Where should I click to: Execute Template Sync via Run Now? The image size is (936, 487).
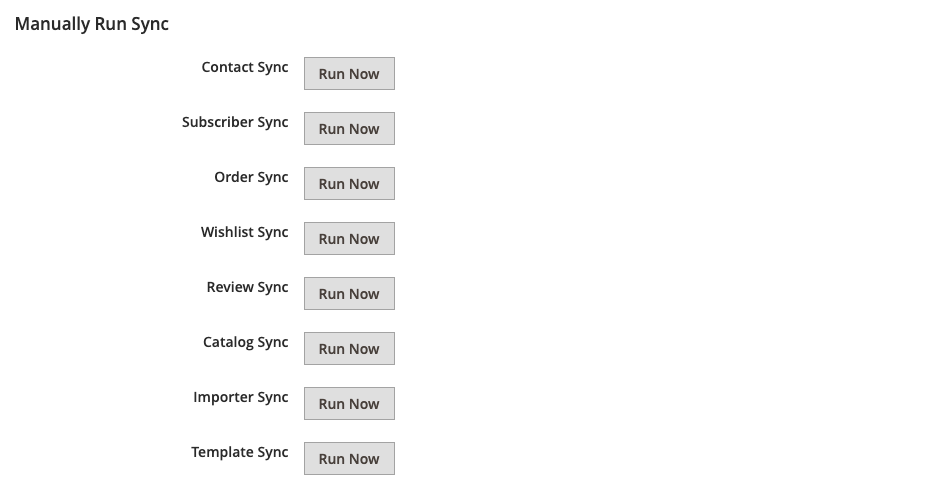pos(349,458)
